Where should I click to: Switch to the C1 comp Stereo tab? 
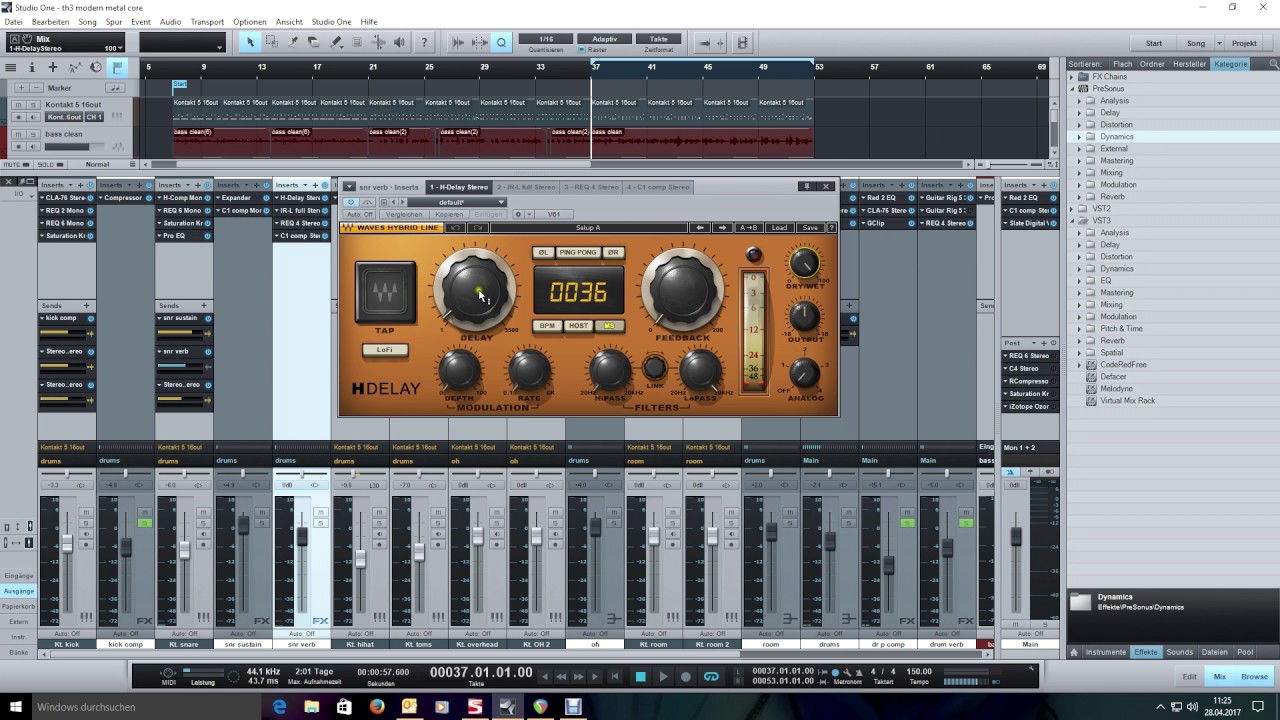(658, 187)
